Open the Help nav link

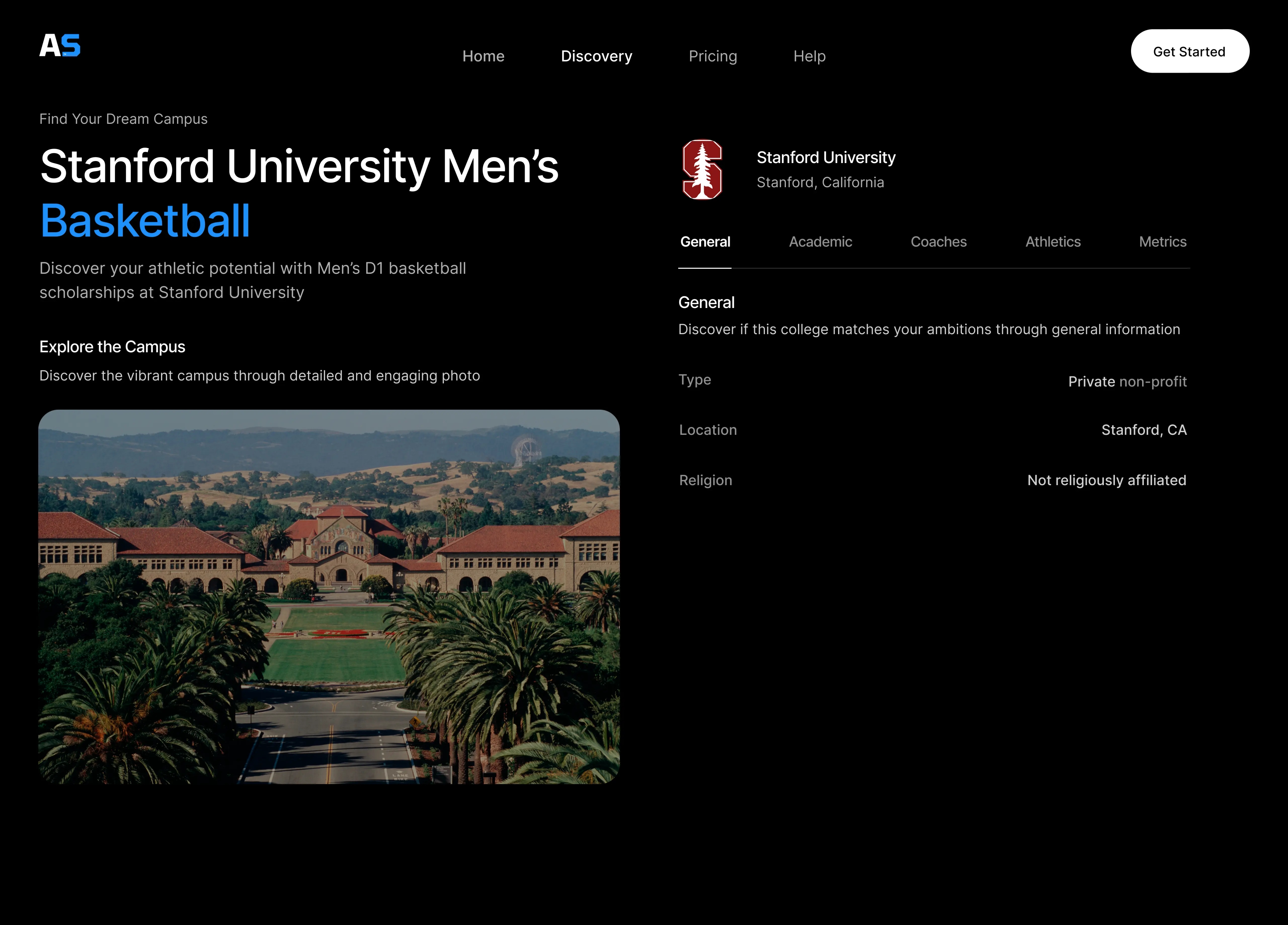tap(809, 56)
